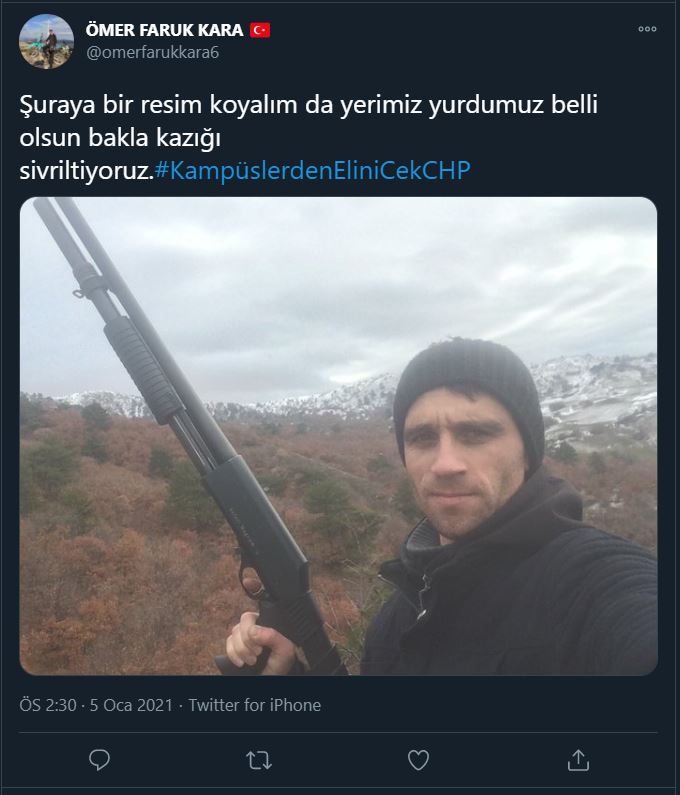
Task: Open the share tweet icon
Action: [x=578, y=760]
